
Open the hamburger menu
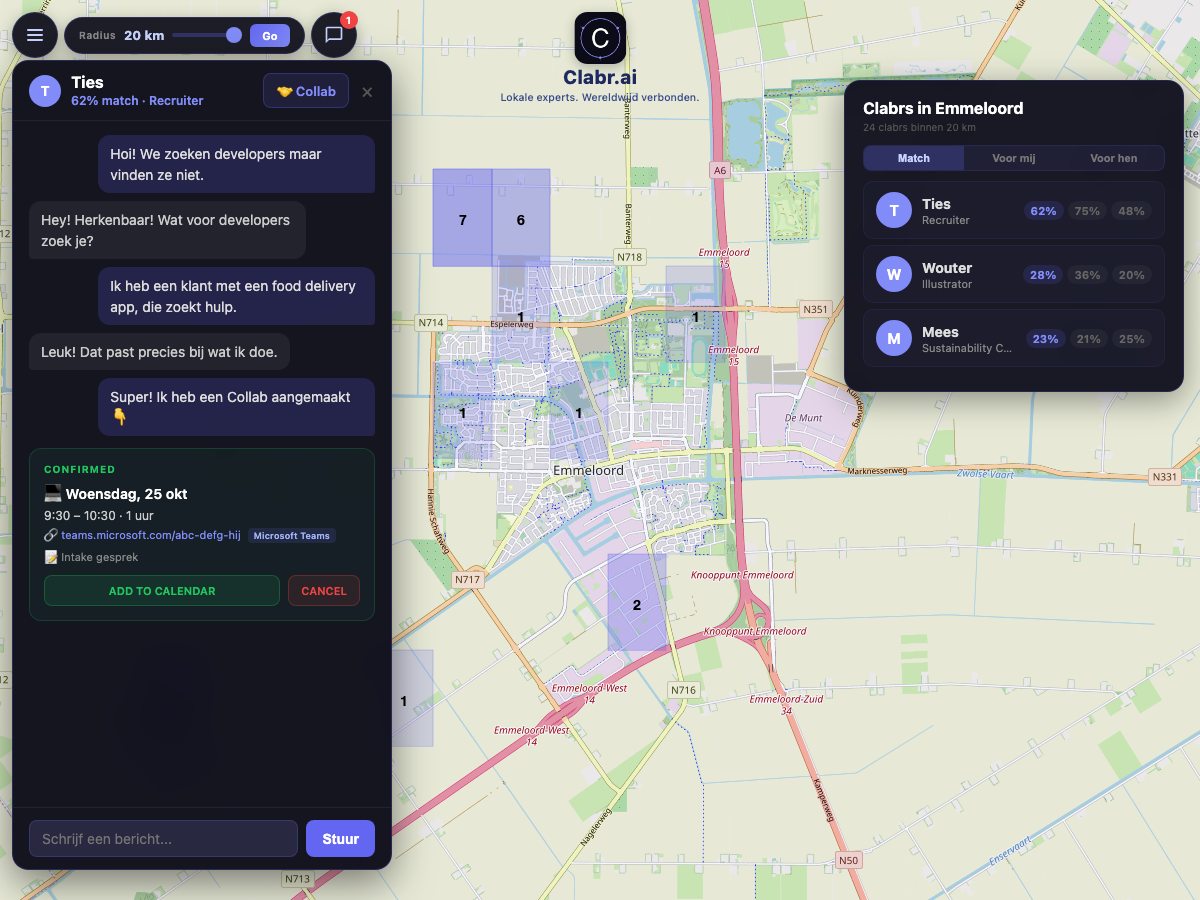tap(35, 35)
